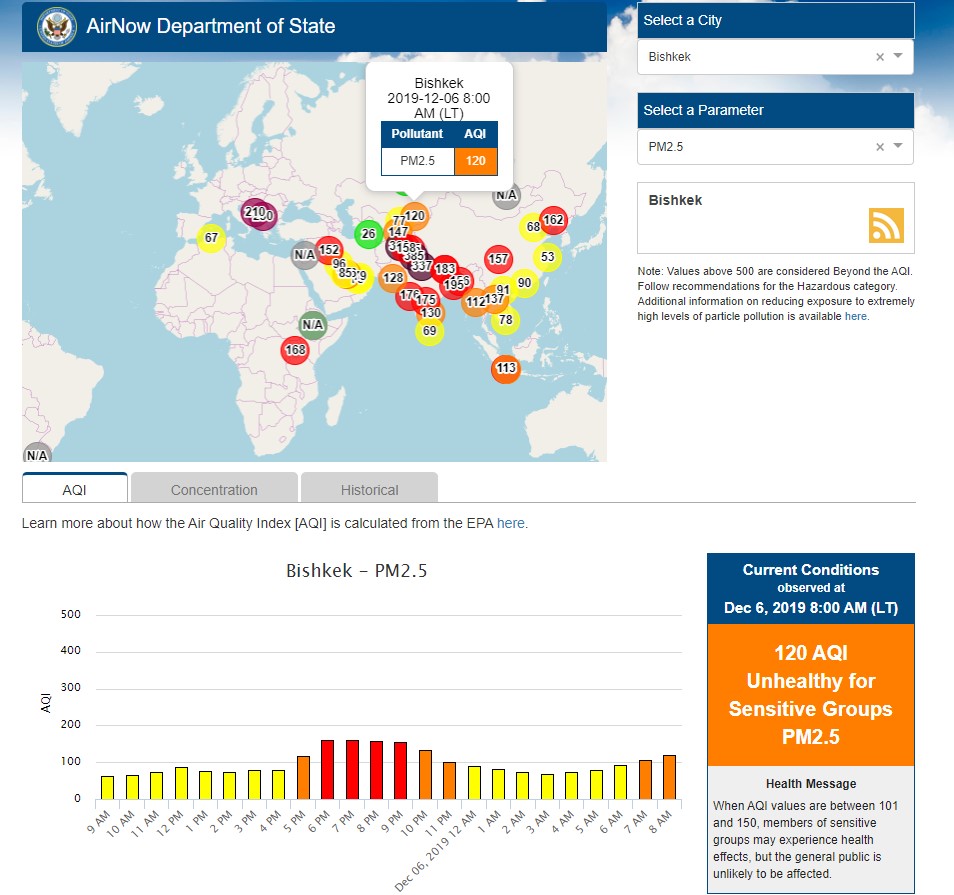954x895 pixels.
Task: Click the orange 113 AQI map marker
Action: point(506,369)
